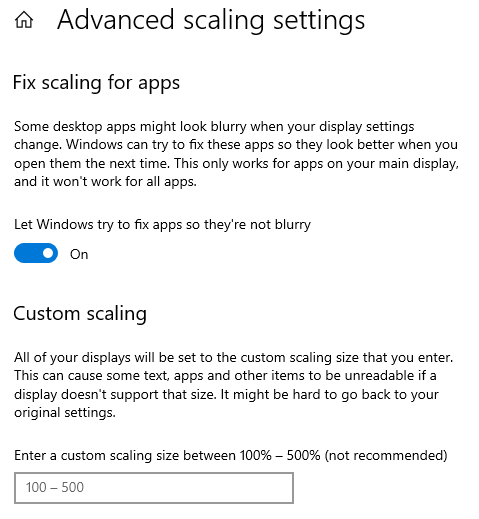Click the "Enter a custom scaling size" label

(x=231, y=455)
